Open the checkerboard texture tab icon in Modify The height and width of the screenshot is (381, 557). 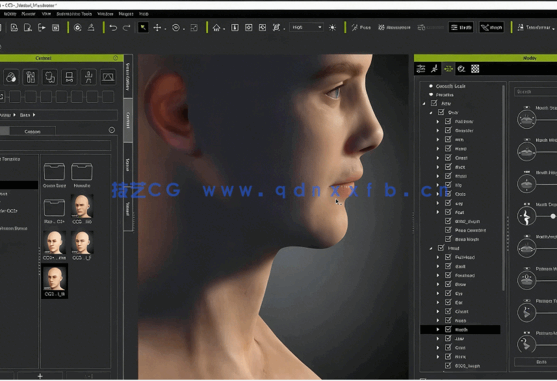(x=475, y=69)
